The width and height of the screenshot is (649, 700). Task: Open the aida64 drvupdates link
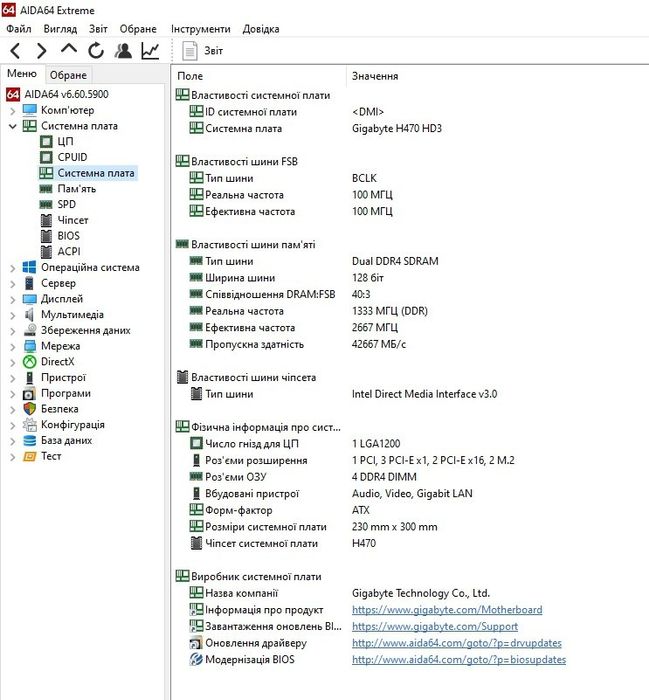coord(457,643)
